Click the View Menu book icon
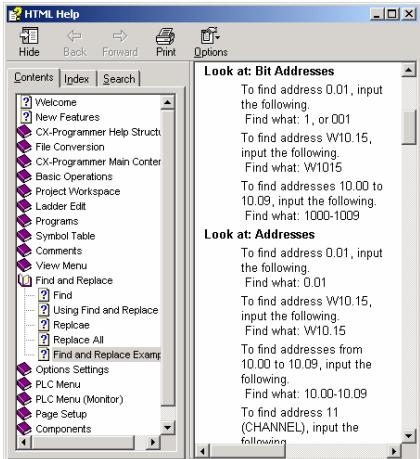 coord(24,265)
